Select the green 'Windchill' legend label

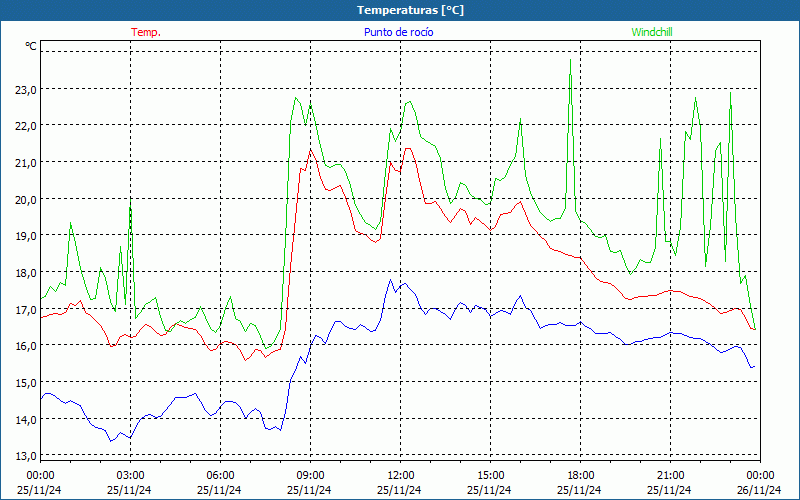coord(652,32)
